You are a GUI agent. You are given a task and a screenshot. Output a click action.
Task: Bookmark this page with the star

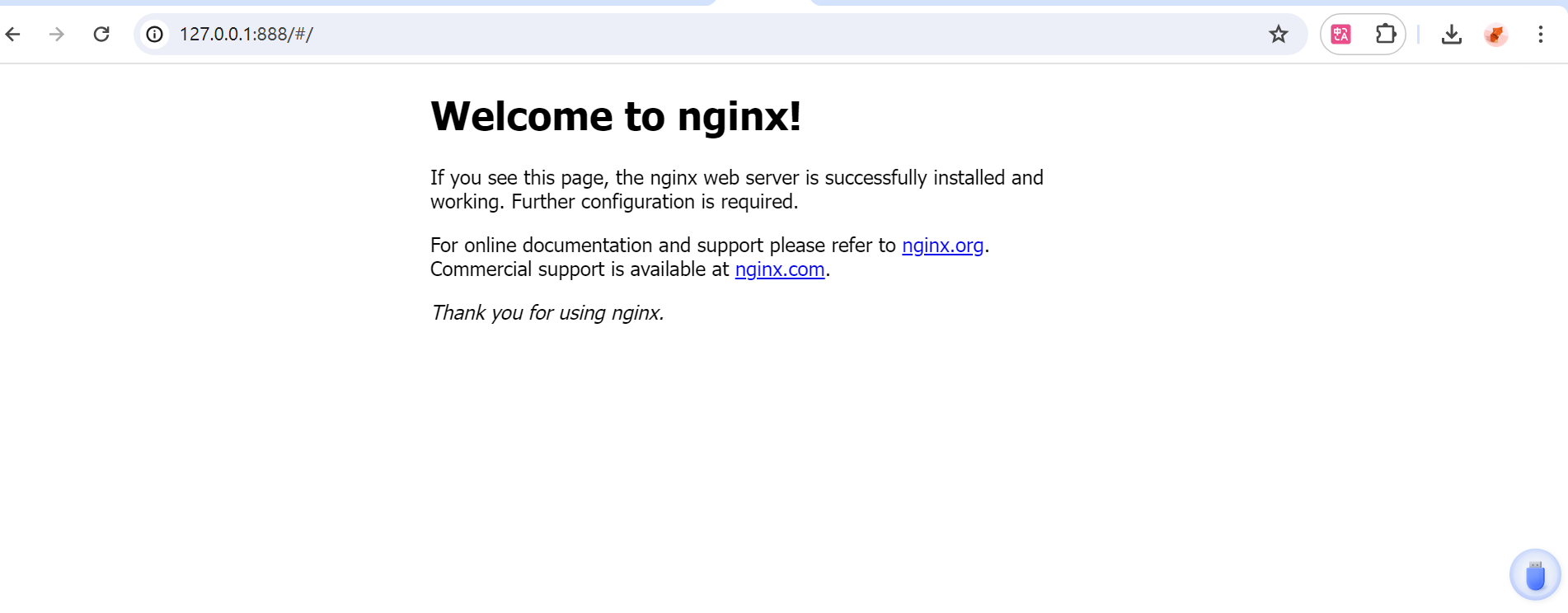pos(1279,34)
